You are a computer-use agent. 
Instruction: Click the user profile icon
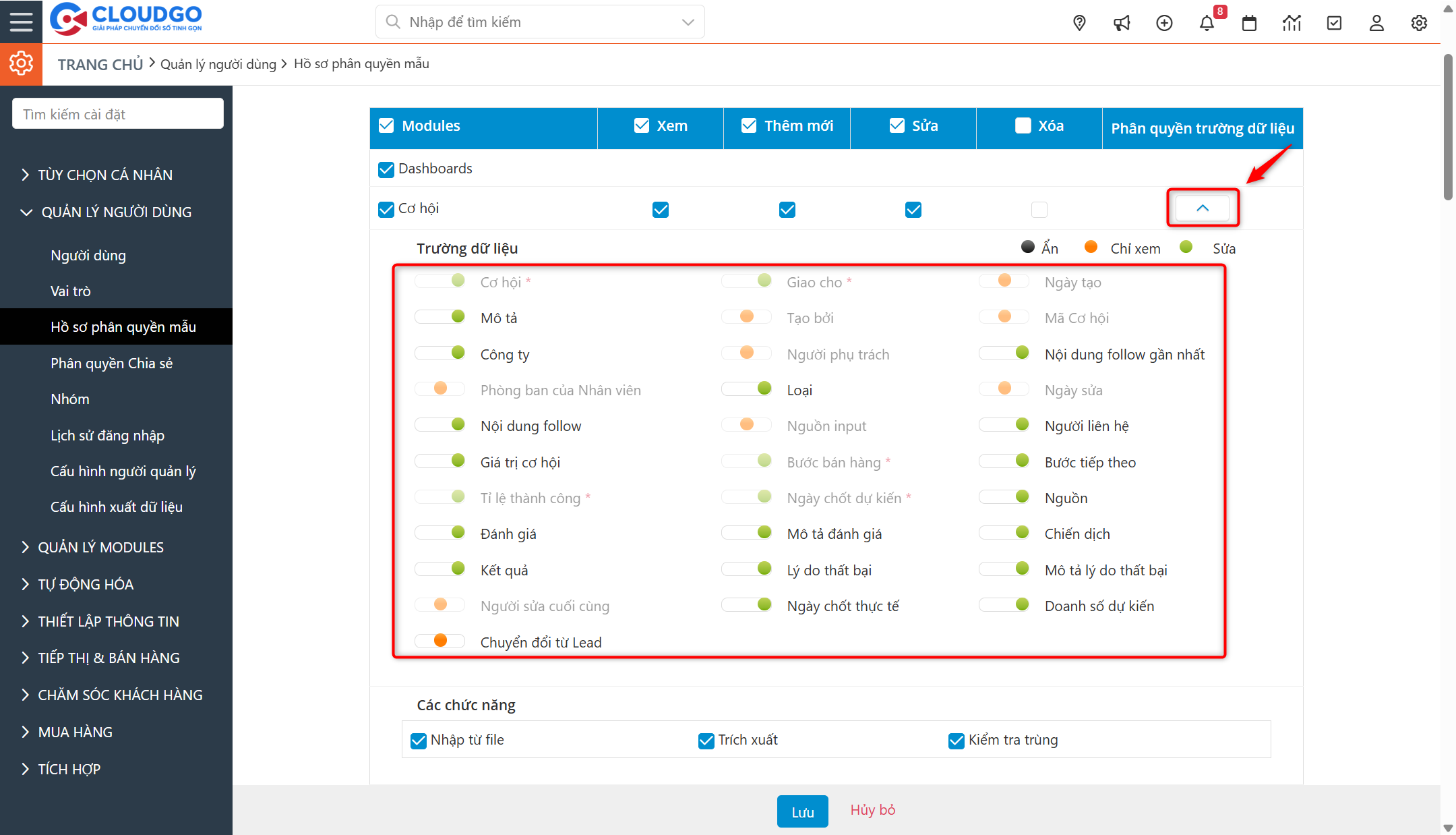[x=1376, y=23]
